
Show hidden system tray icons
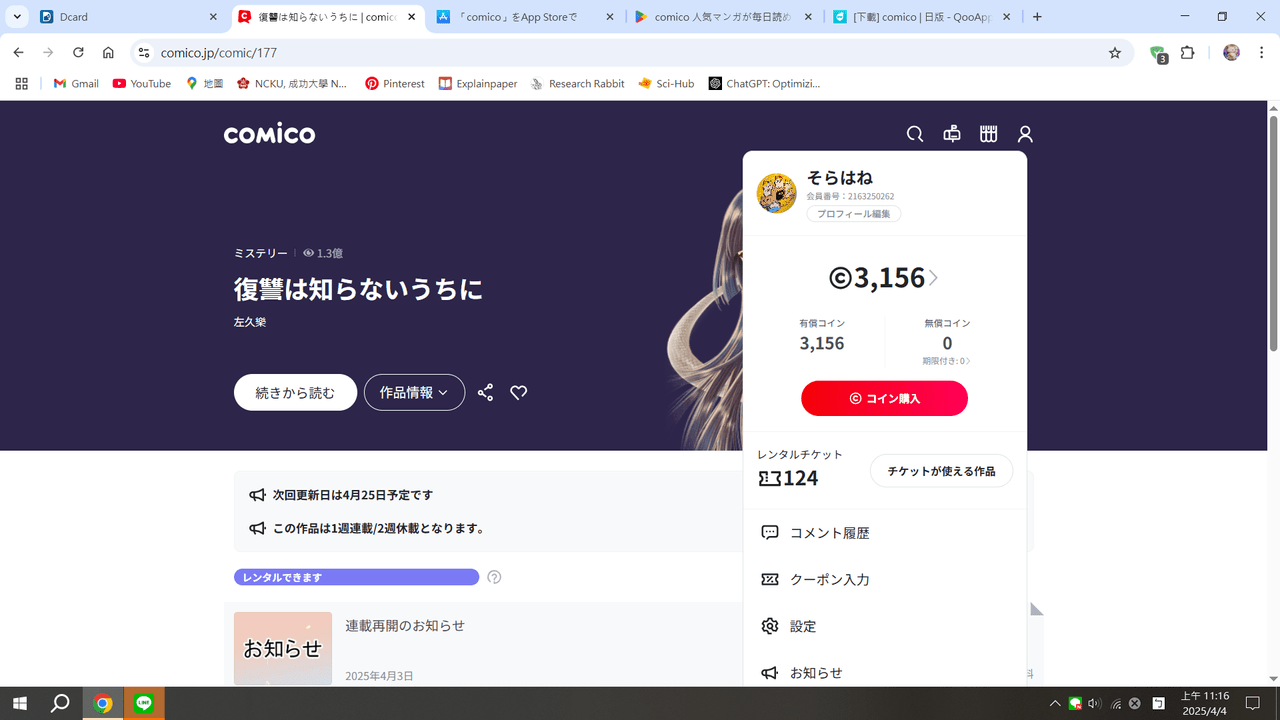tap(1054, 703)
